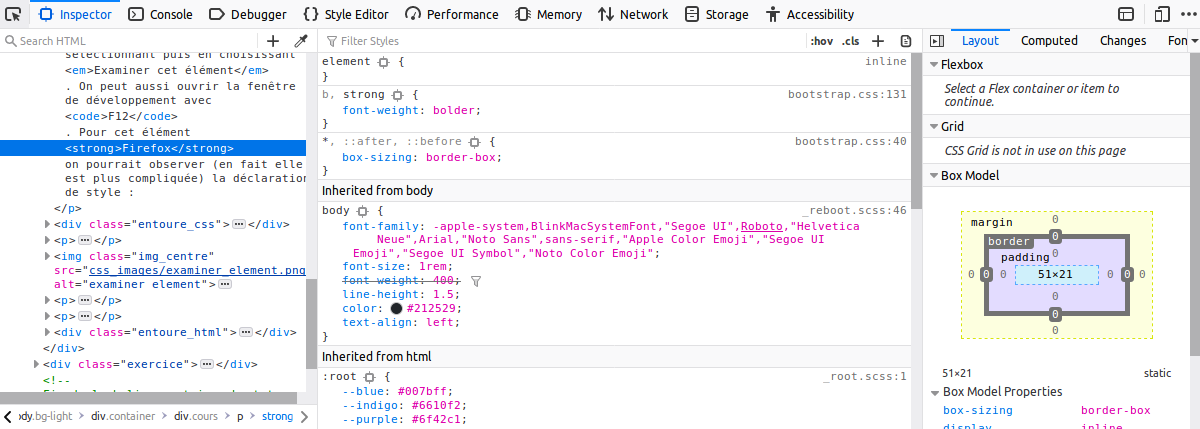Select the Changes sidebar tab
1200x429 pixels.
pos(1122,41)
